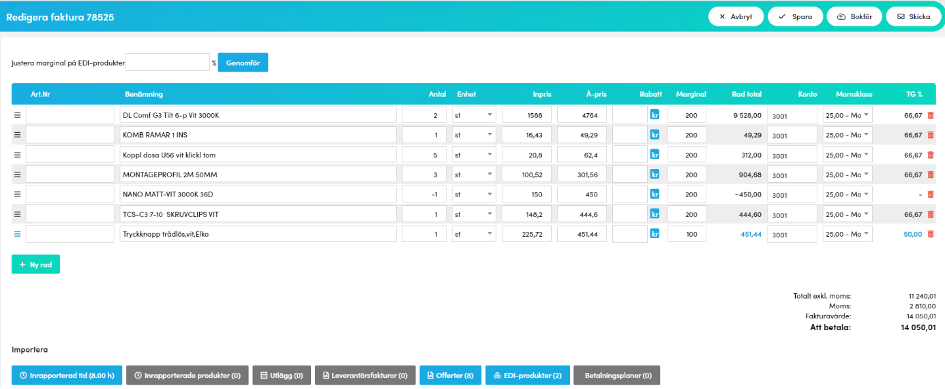Open unit dropdown for Koppl dosa row
Viewport: 945px width, 389px height.
point(474,154)
